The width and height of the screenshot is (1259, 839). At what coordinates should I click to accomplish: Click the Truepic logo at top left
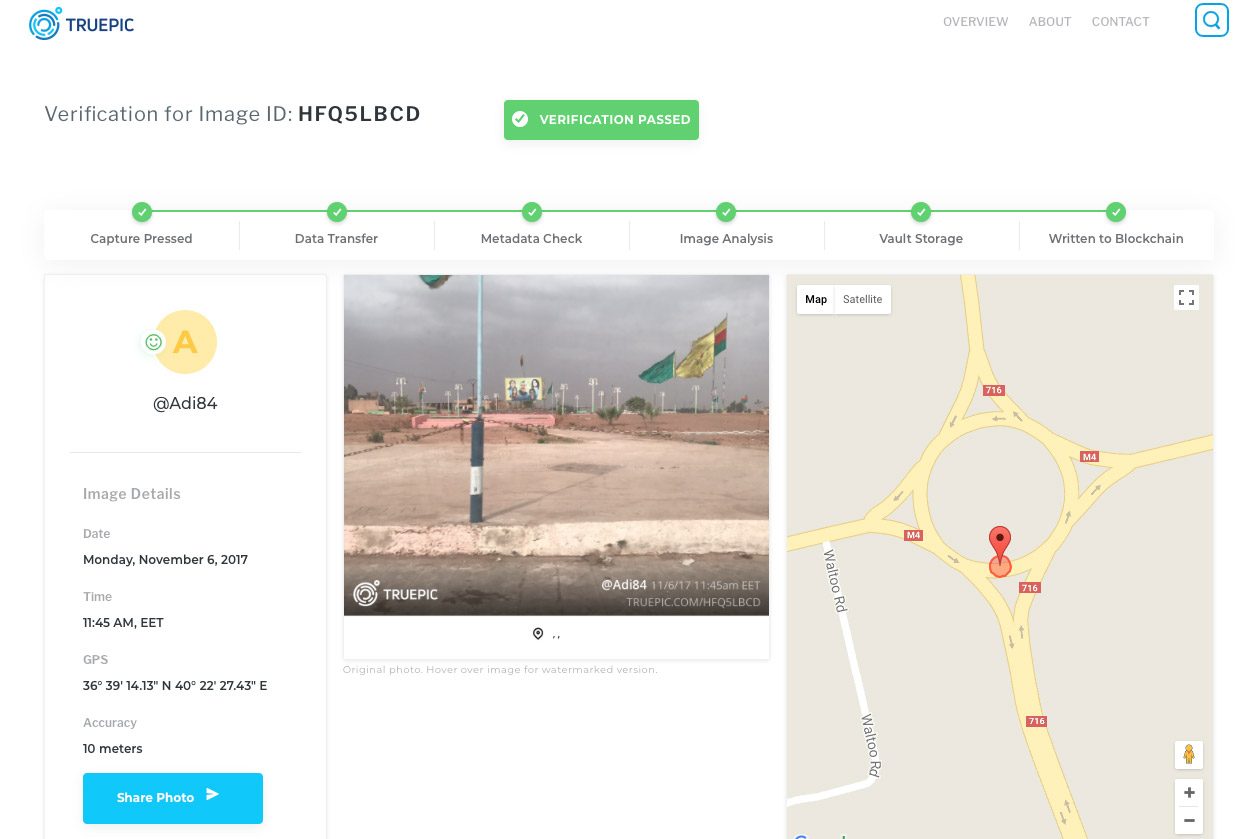click(x=81, y=24)
